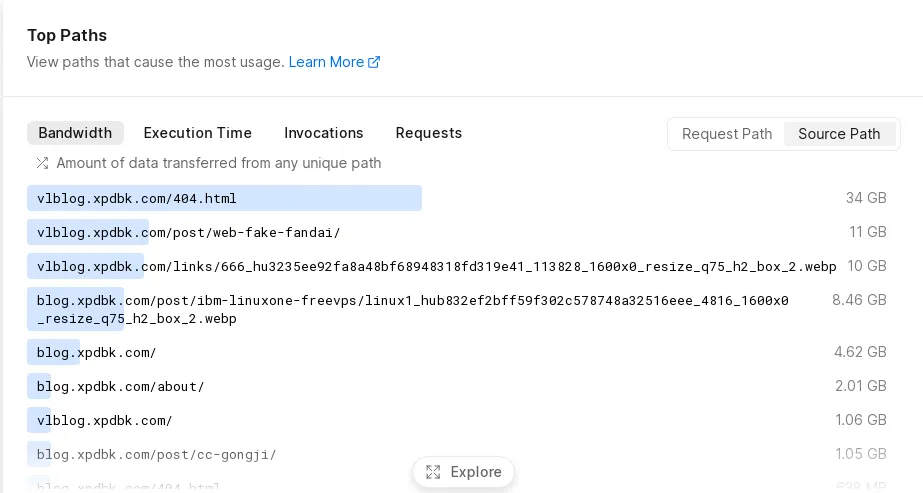
Task: Click the shuffle icon beside data transferred description
Action: click(x=42, y=163)
